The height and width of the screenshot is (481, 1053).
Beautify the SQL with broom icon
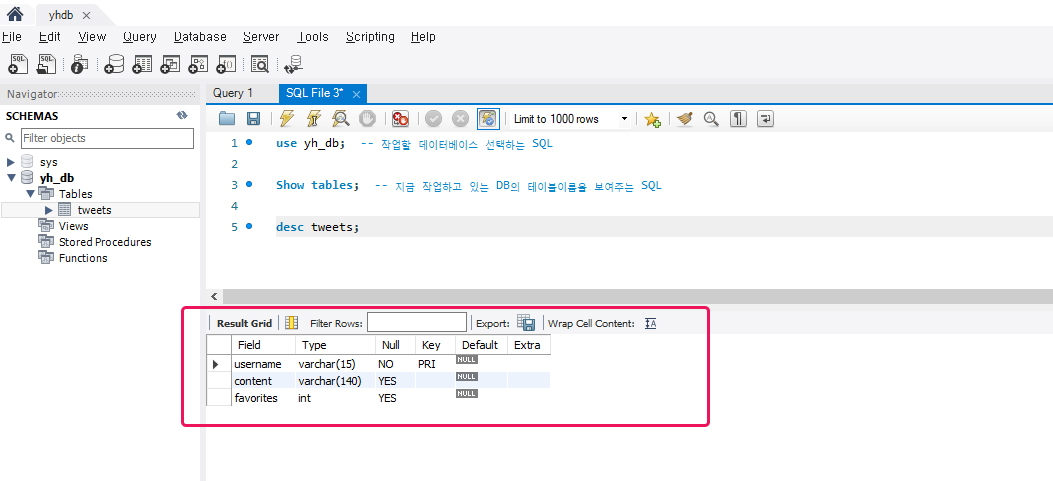[685, 119]
